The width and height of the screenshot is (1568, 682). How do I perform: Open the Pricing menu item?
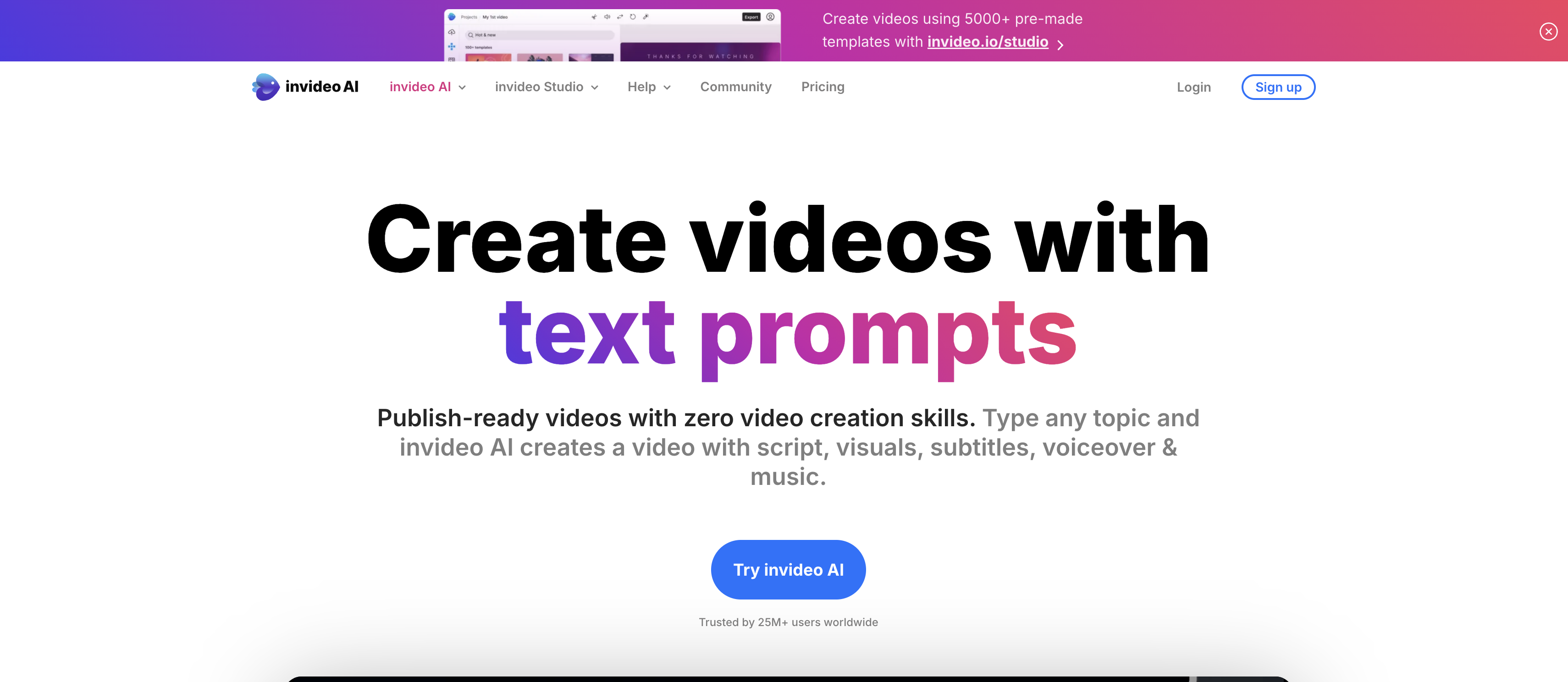click(x=822, y=86)
